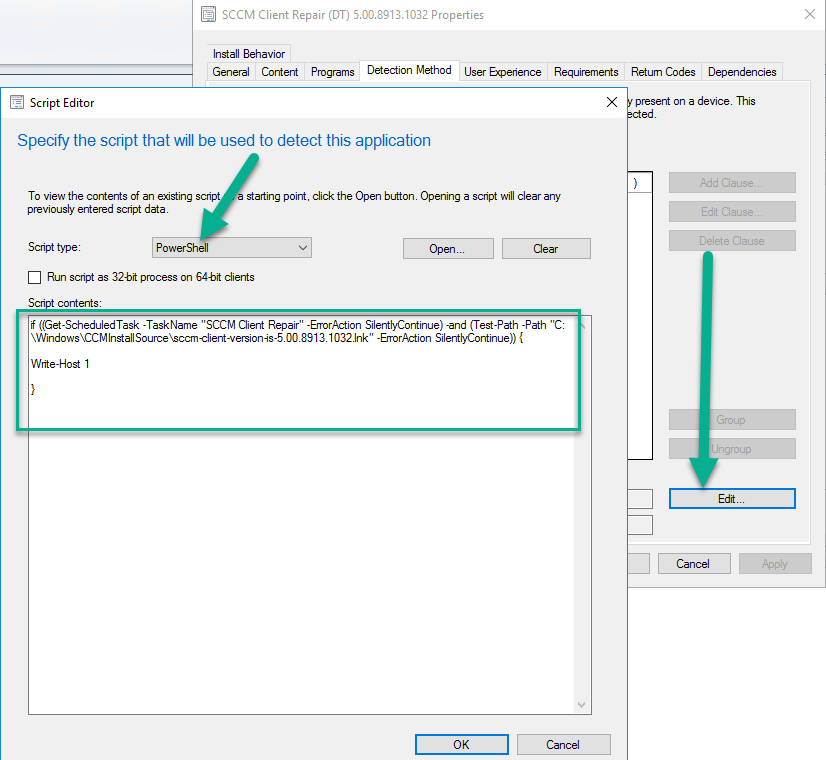
Task: Open the Script type PowerShell dropdown
Action: point(232,248)
